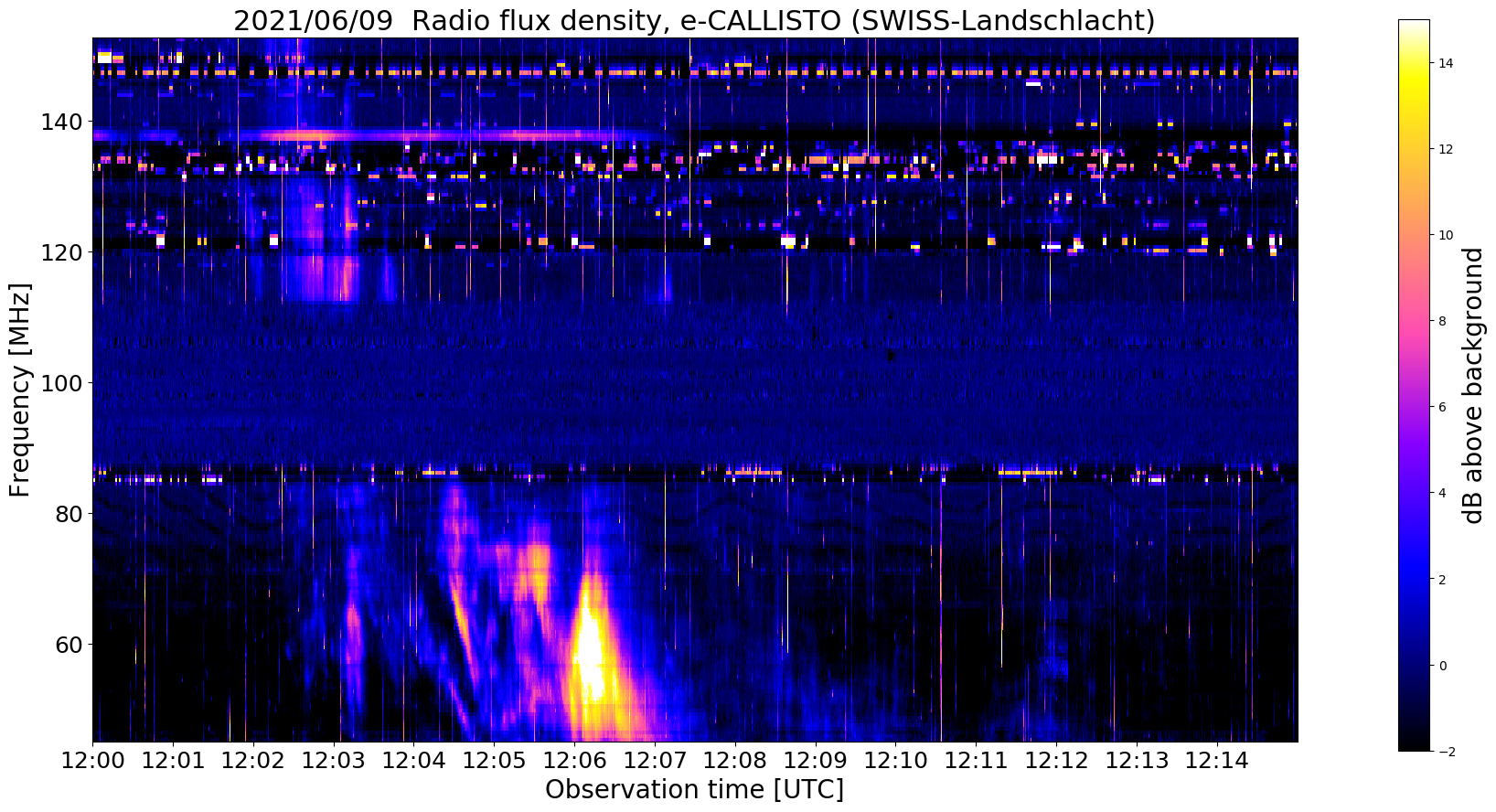Click the colorbar tick value −2

coord(1445,751)
